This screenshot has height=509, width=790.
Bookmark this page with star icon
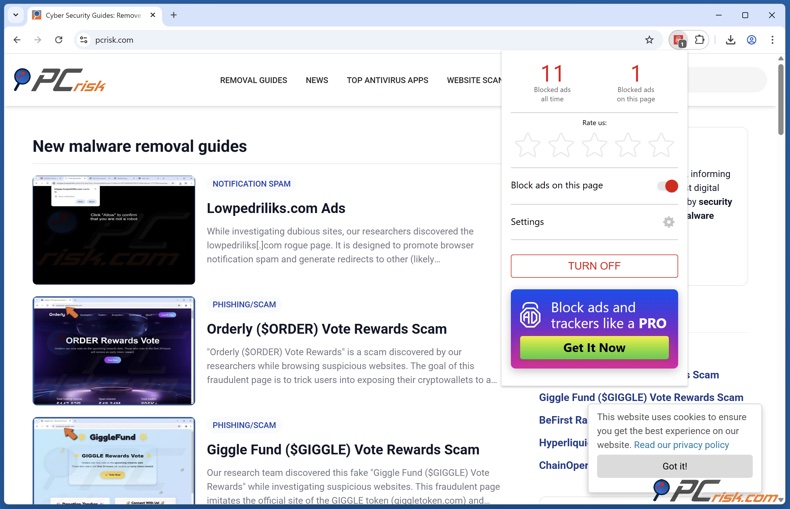point(649,40)
